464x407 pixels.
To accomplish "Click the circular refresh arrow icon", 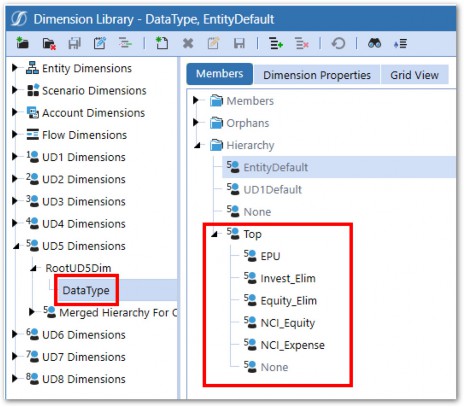I will pos(338,43).
